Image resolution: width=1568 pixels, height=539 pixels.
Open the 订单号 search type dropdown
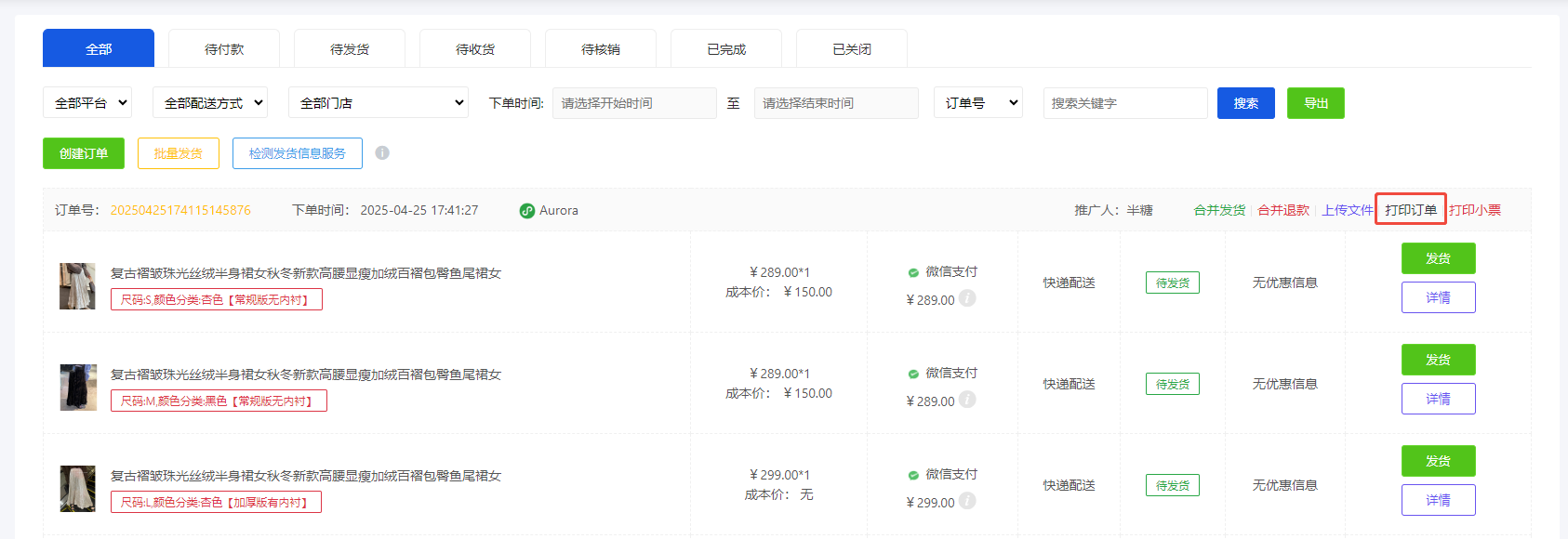point(977,103)
